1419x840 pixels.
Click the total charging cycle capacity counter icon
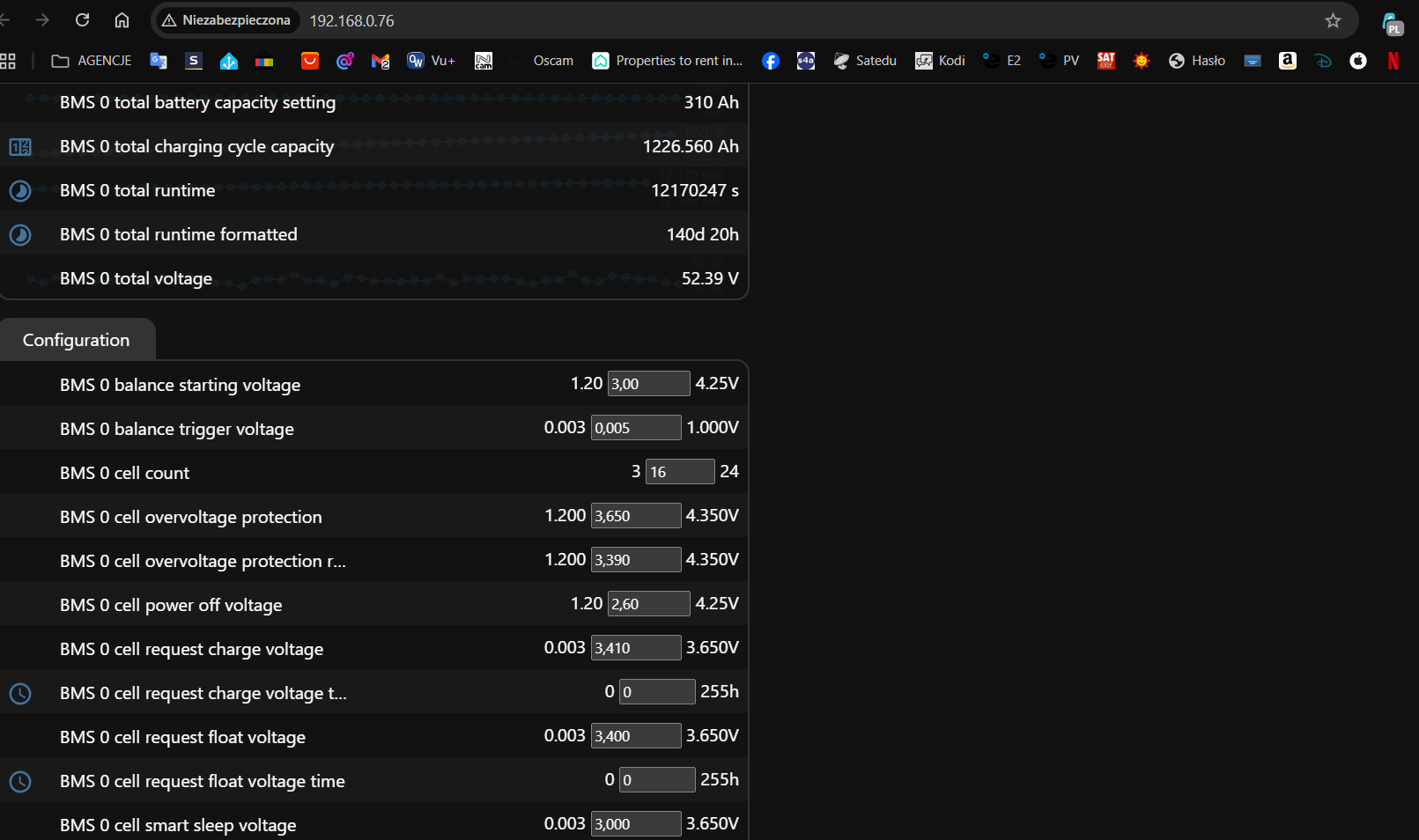pos(20,147)
